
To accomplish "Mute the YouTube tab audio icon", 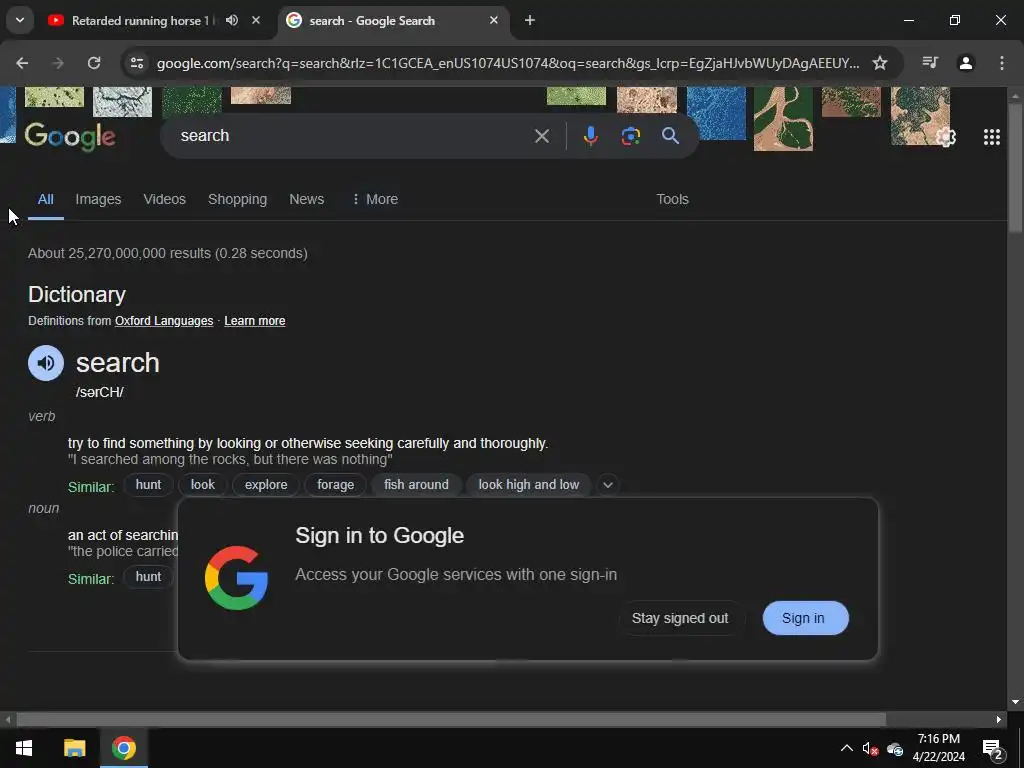I will (x=232, y=20).
